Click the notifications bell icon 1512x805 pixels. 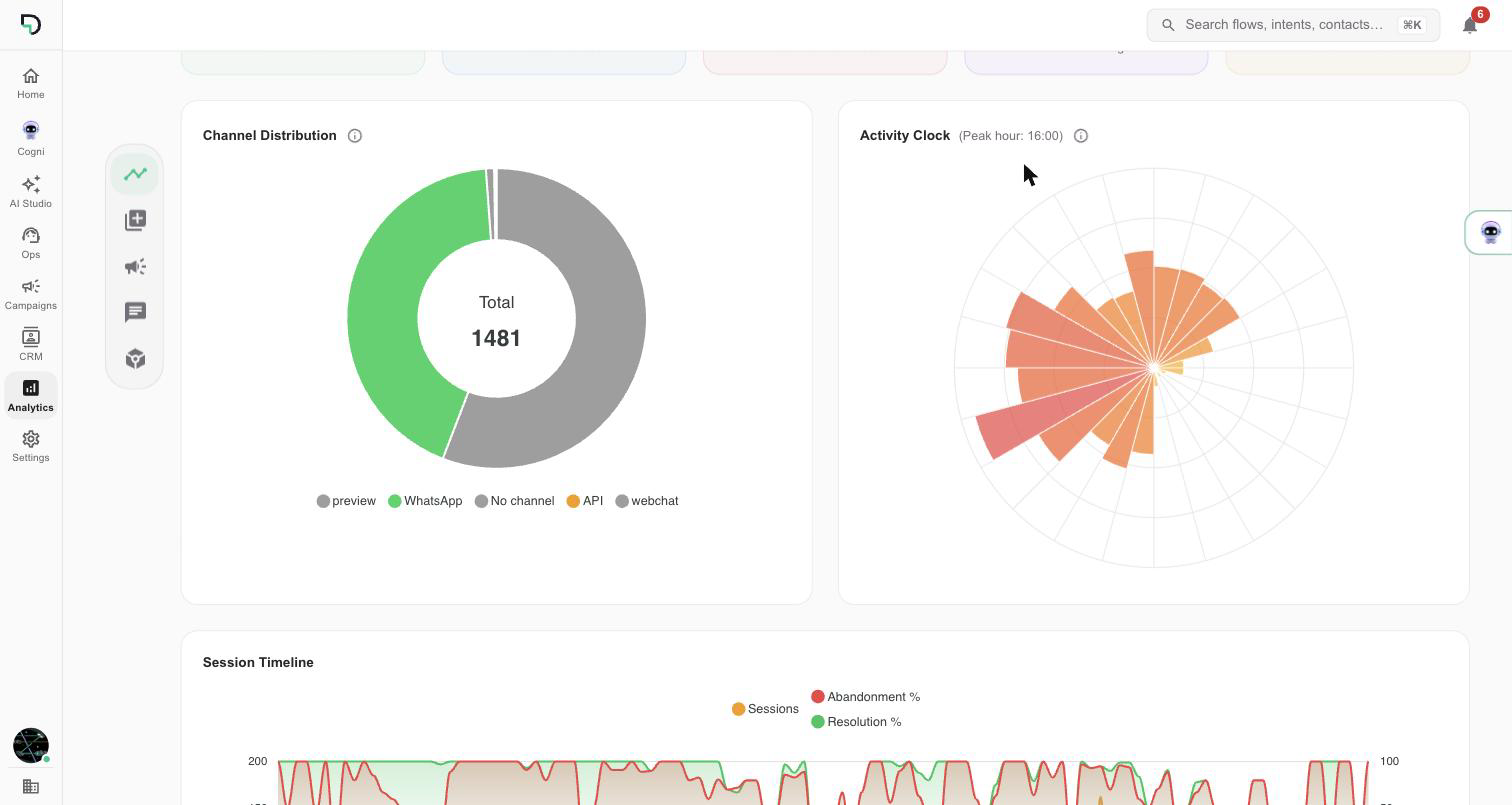pyautogui.click(x=1470, y=25)
